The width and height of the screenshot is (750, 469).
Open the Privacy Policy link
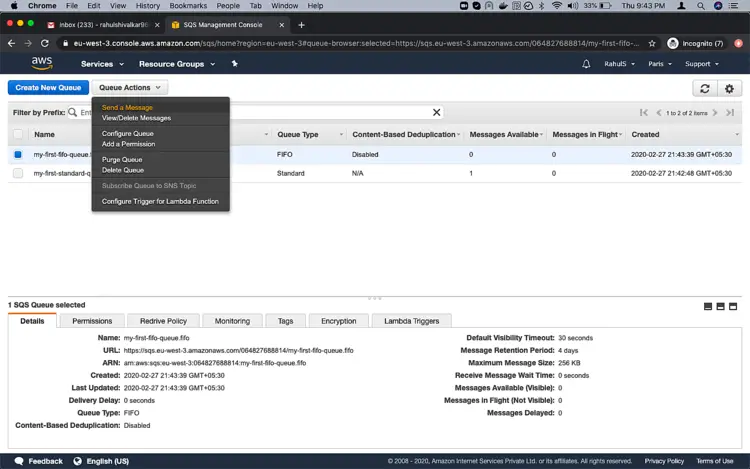(x=664, y=461)
